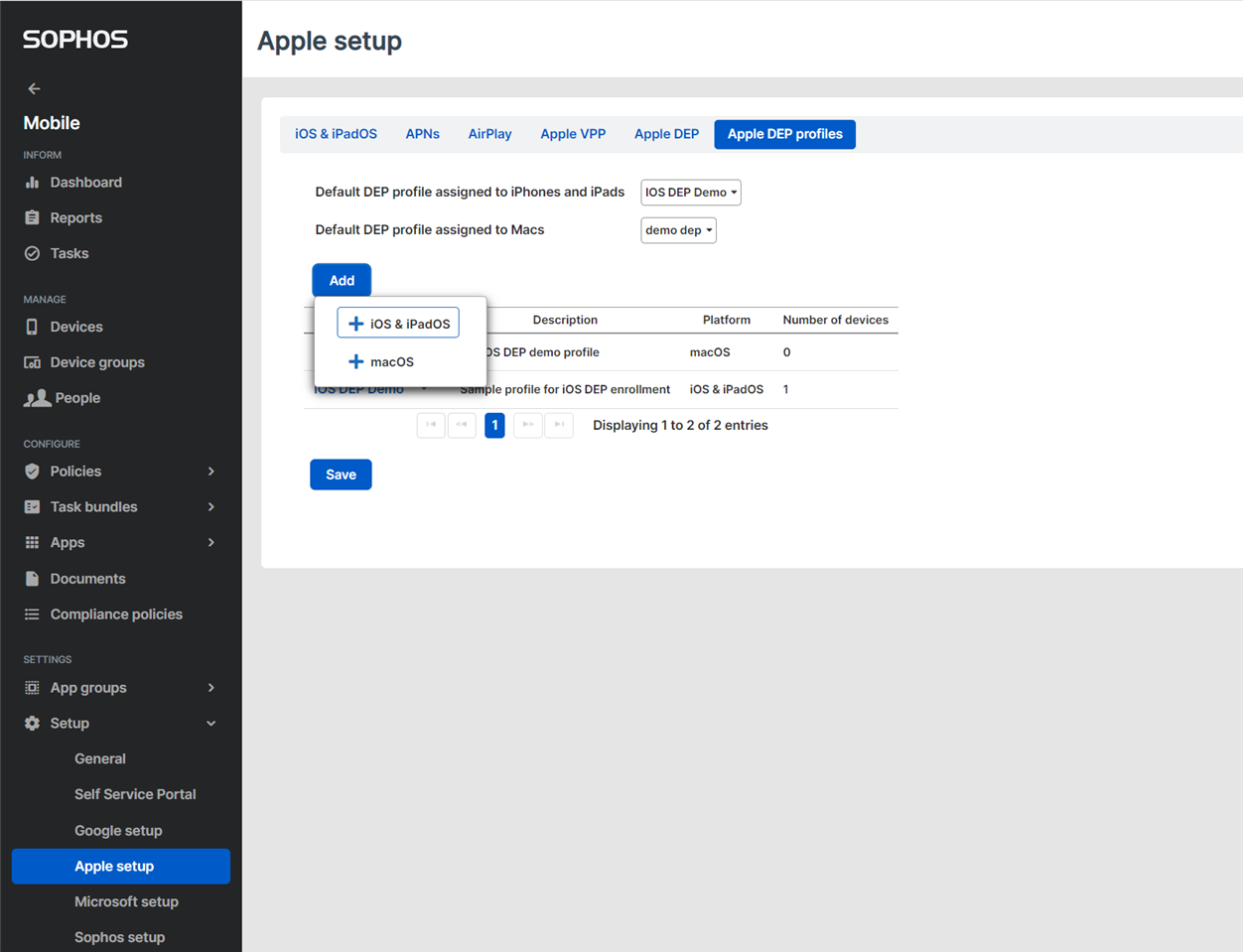
Task: Open the General setup page
Action: point(100,759)
